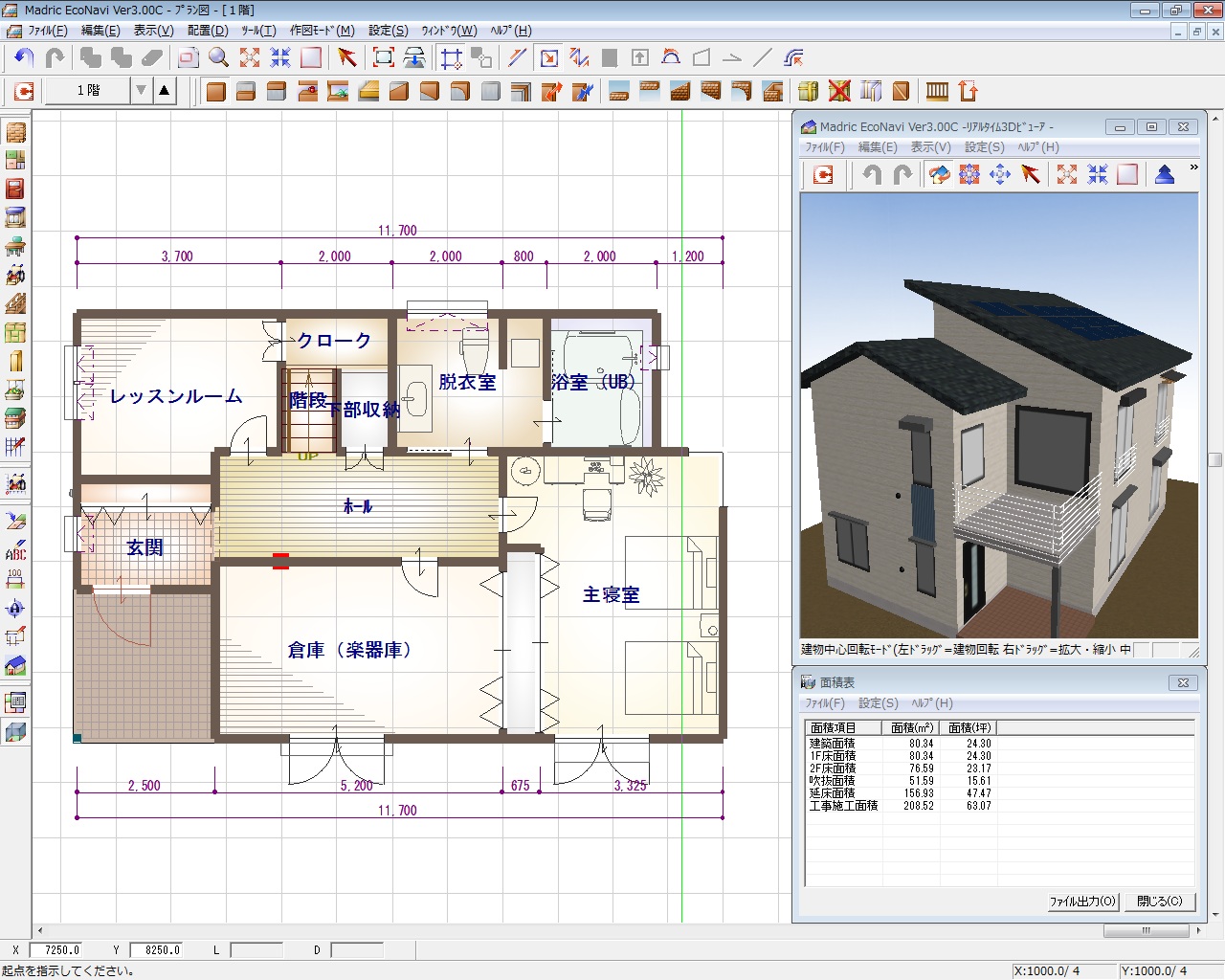Image resolution: width=1225 pixels, height=980 pixels.
Task: Expand hidden 3D viewer toolbar items chevron
Action: 1193,167
